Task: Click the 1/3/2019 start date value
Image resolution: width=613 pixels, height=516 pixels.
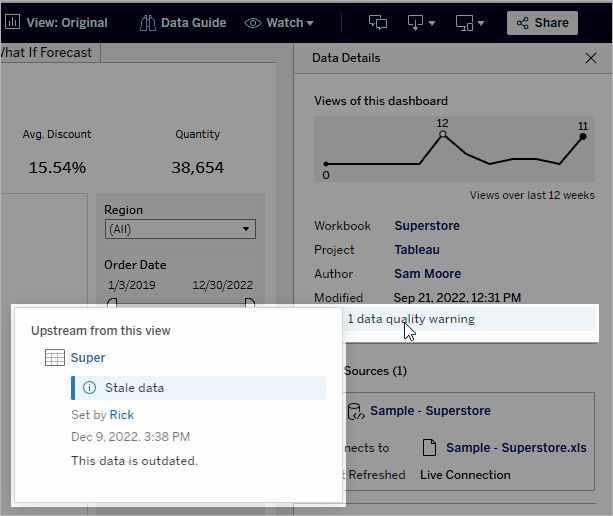Action: [x=132, y=285]
